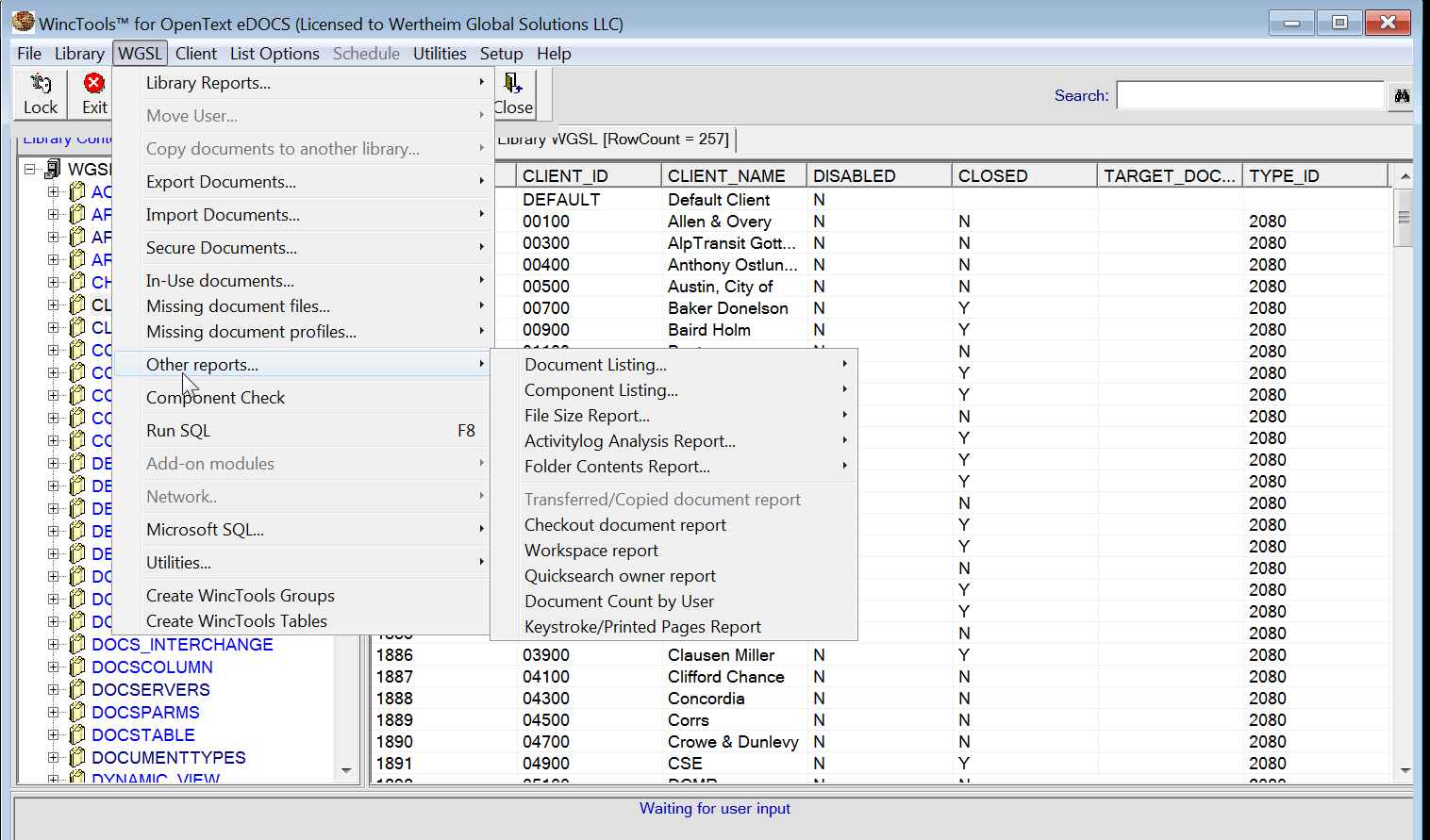Image resolution: width=1430 pixels, height=840 pixels.
Task: Sort by CLIENT_ID column header
Action: coord(589,176)
